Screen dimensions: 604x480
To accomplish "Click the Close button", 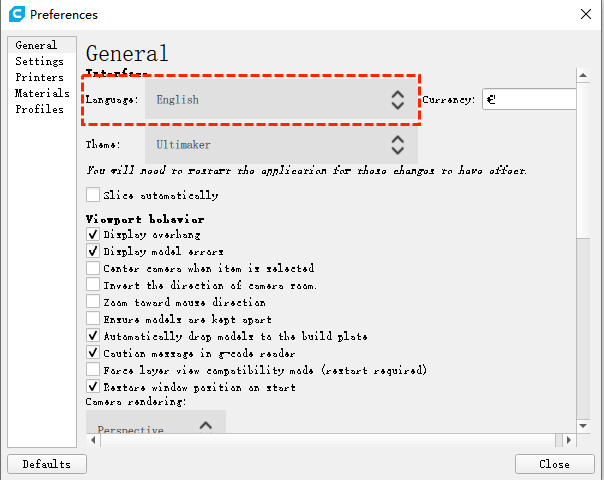I will 555,464.
